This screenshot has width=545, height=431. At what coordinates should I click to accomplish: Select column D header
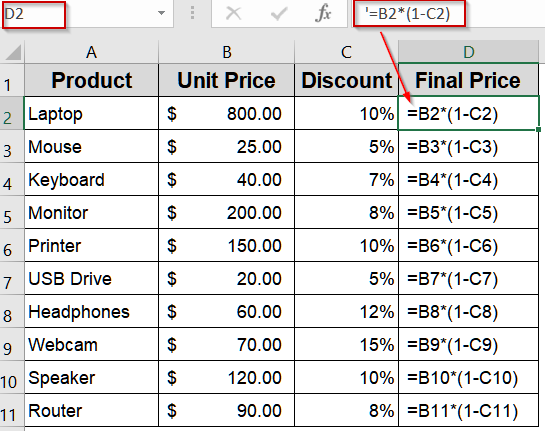pos(469,52)
